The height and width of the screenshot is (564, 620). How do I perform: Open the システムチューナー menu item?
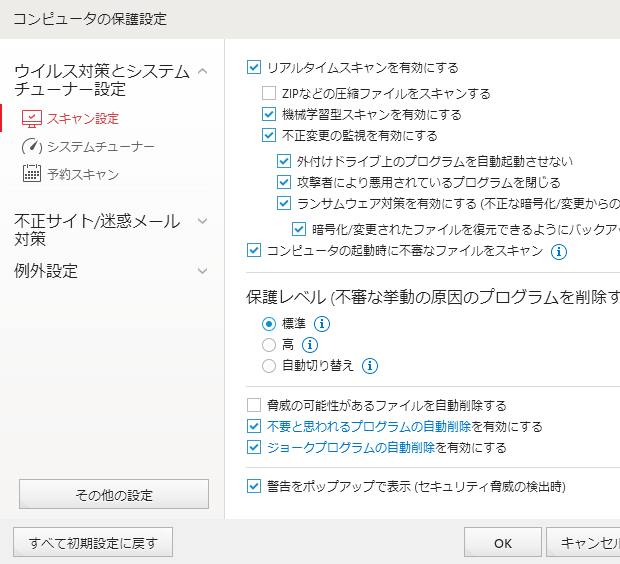click(100, 147)
